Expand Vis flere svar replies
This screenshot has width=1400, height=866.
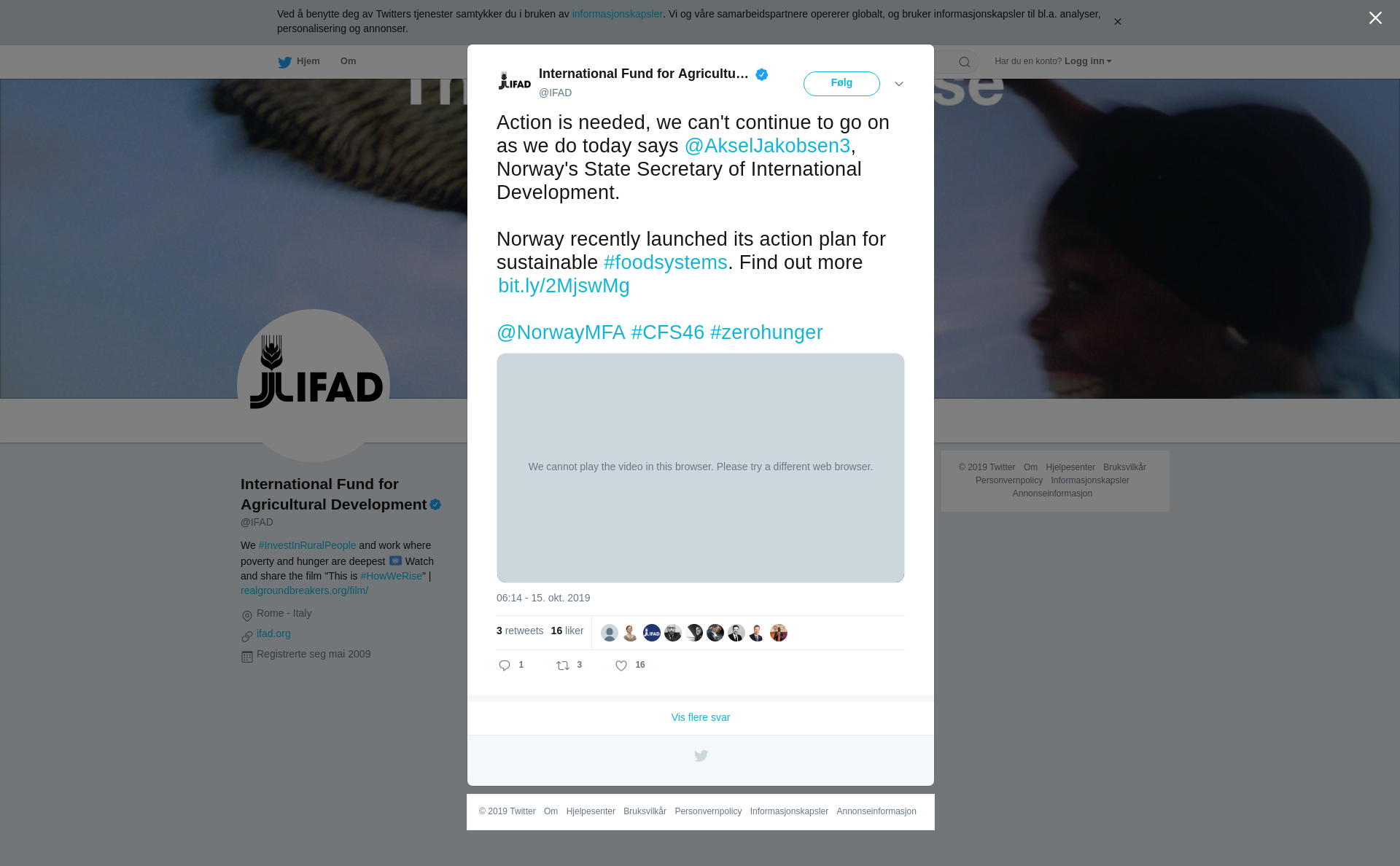[x=701, y=717]
